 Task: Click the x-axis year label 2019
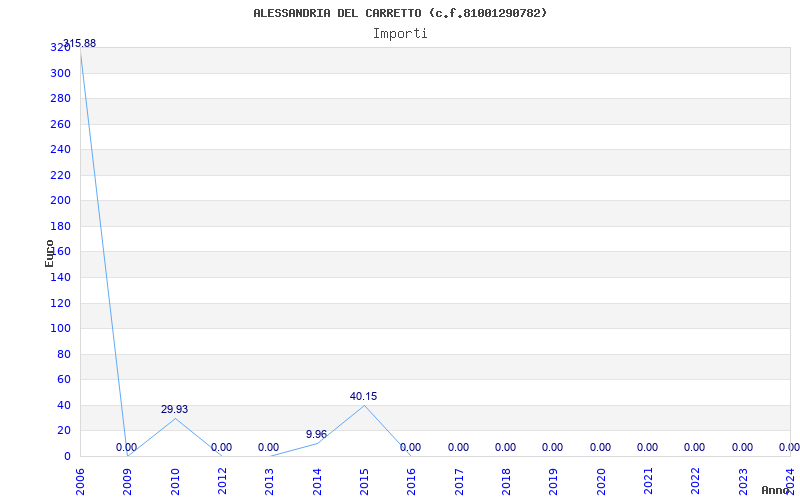[554, 481]
